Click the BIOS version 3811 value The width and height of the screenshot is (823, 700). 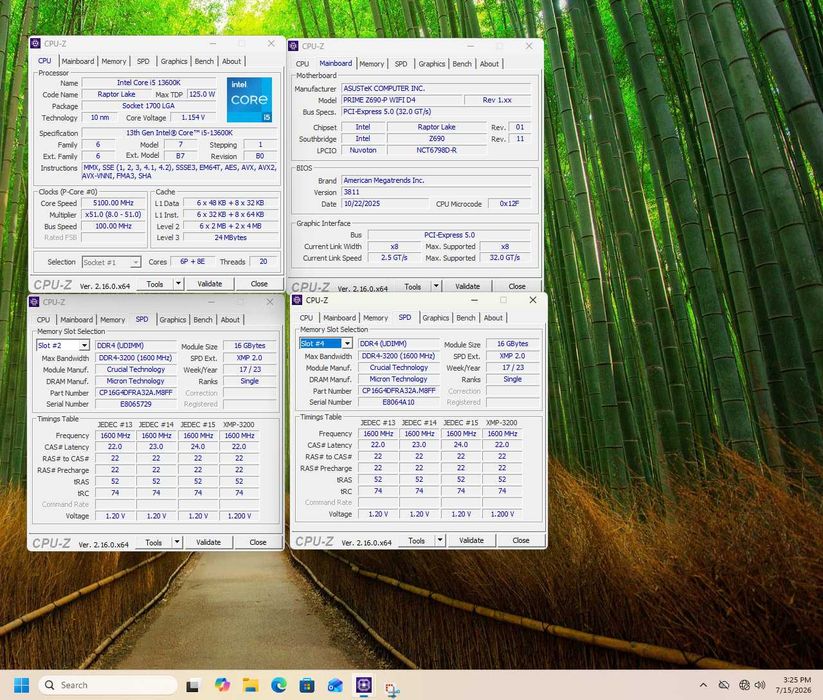(x=435, y=192)
